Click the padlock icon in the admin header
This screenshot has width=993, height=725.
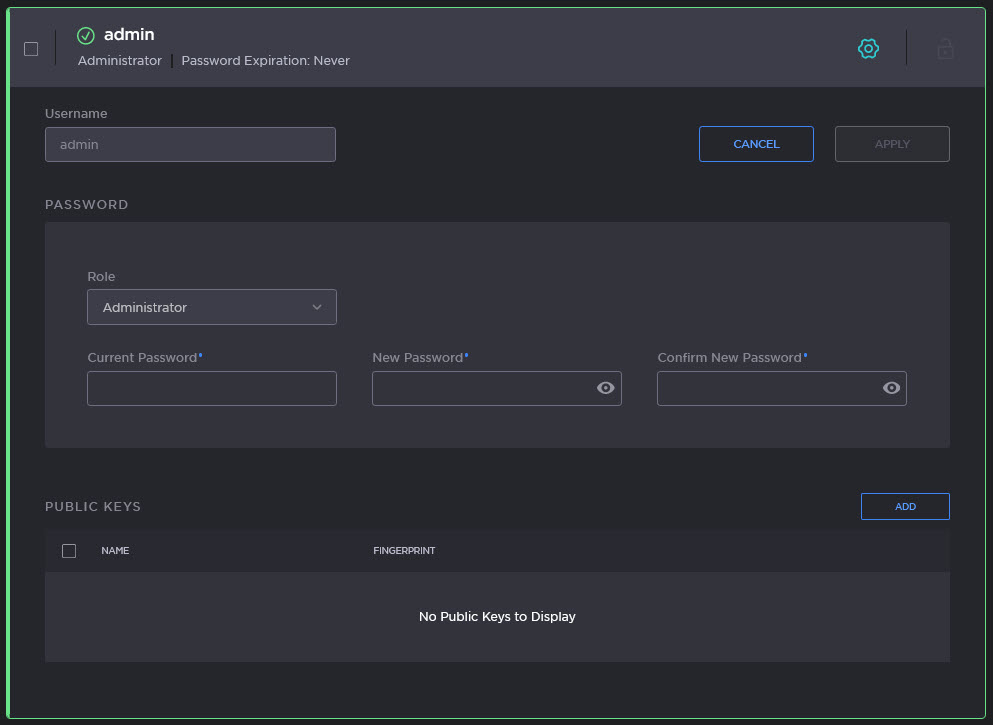pyautogui.click(x=945, y=48)
